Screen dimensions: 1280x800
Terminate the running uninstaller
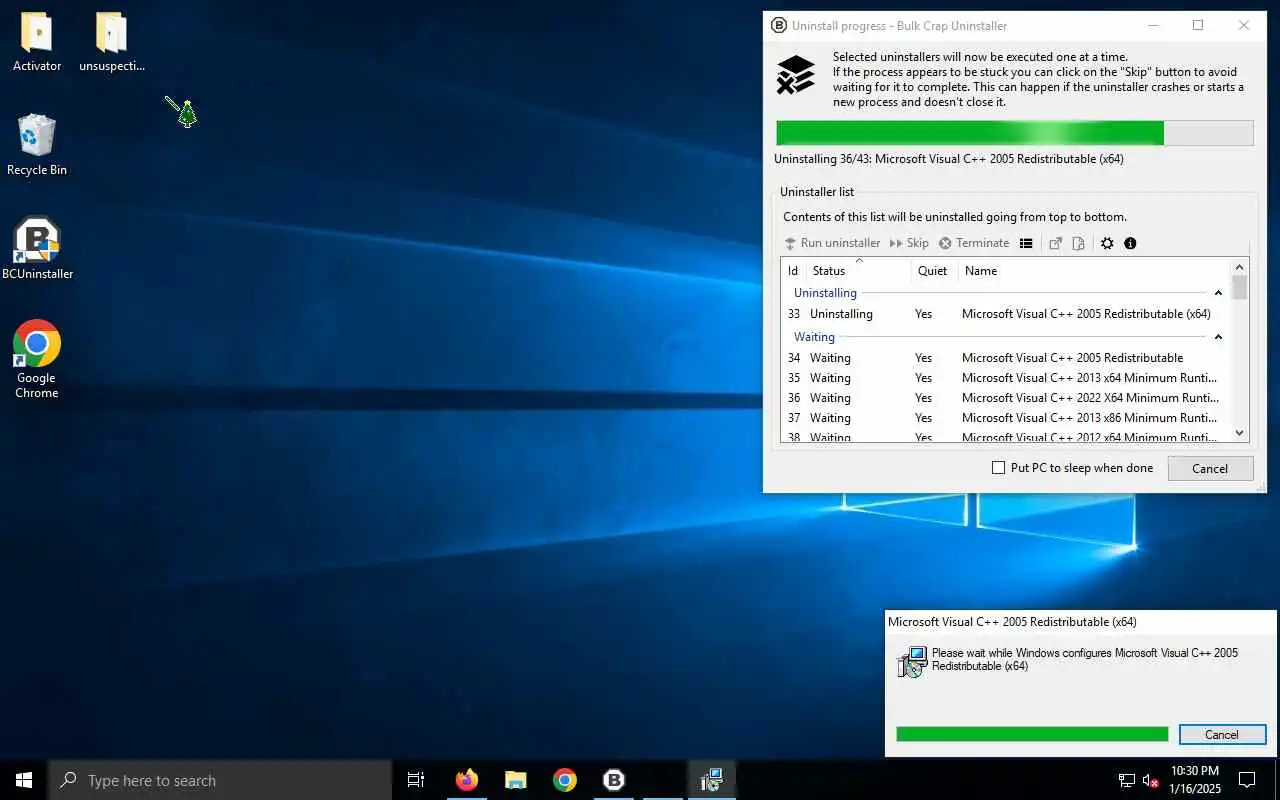[x=974, y=243]
